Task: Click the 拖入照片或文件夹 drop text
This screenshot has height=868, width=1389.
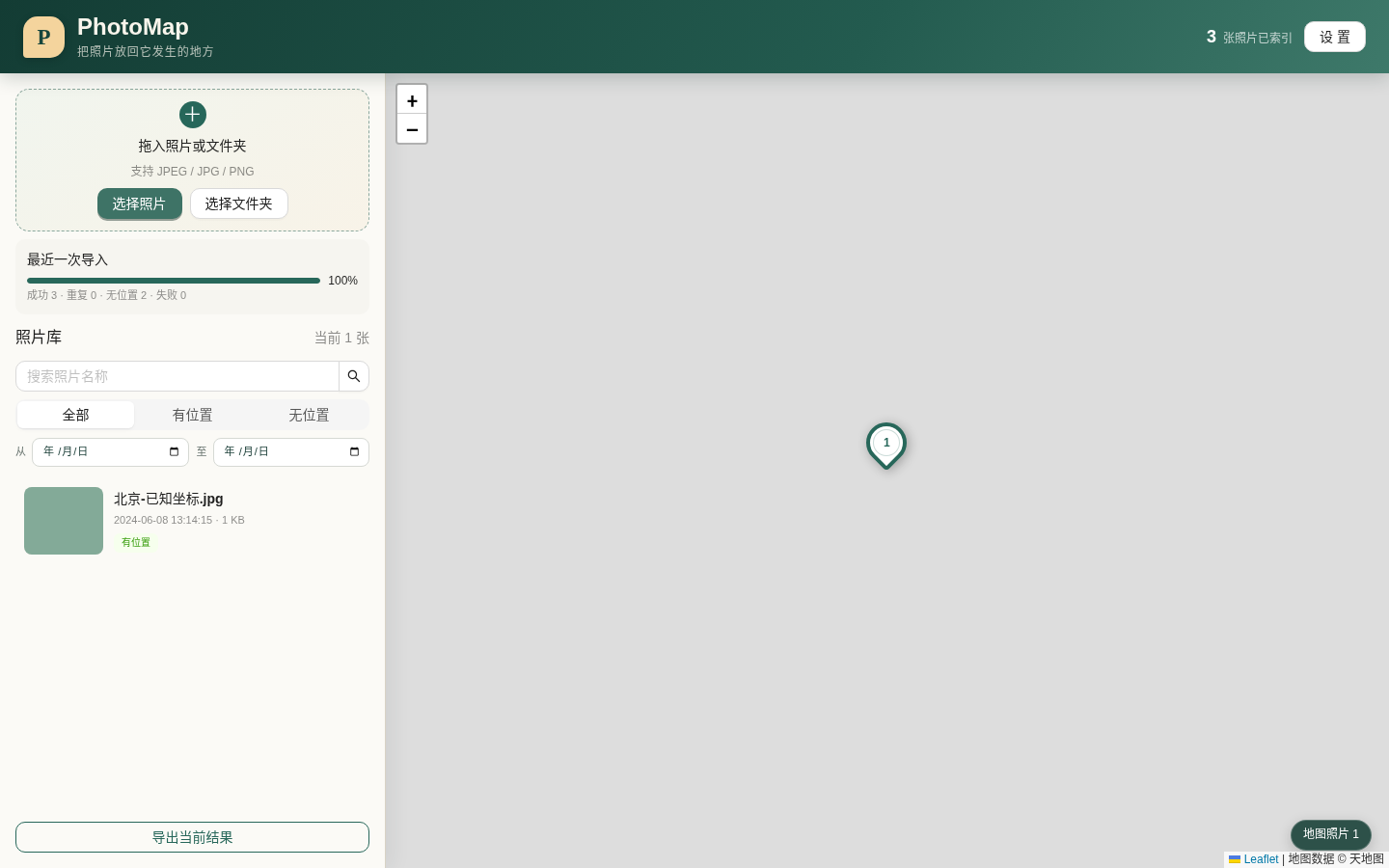Action: (192, 146)
